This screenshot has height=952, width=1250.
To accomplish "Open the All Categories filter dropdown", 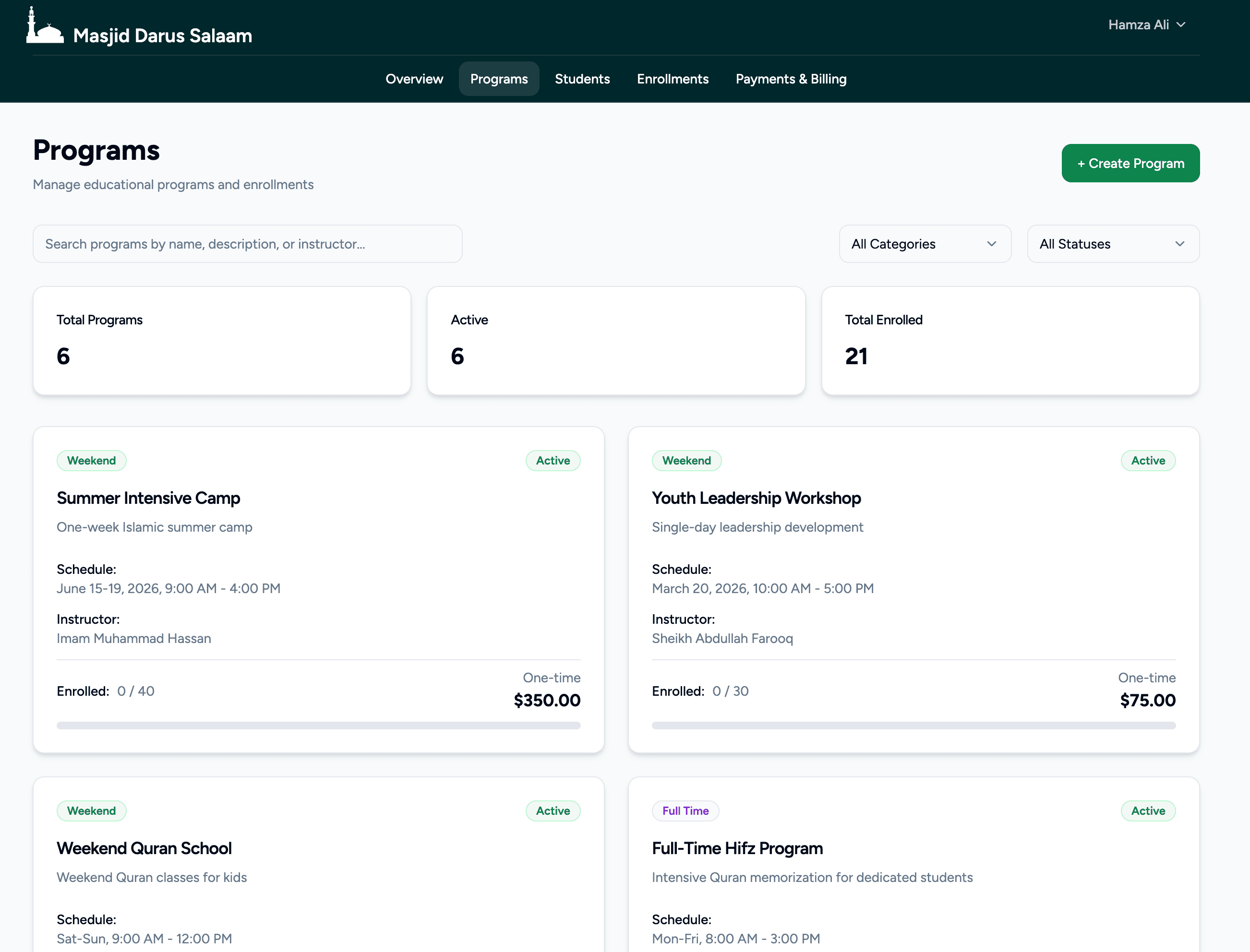I will (925, 244).
